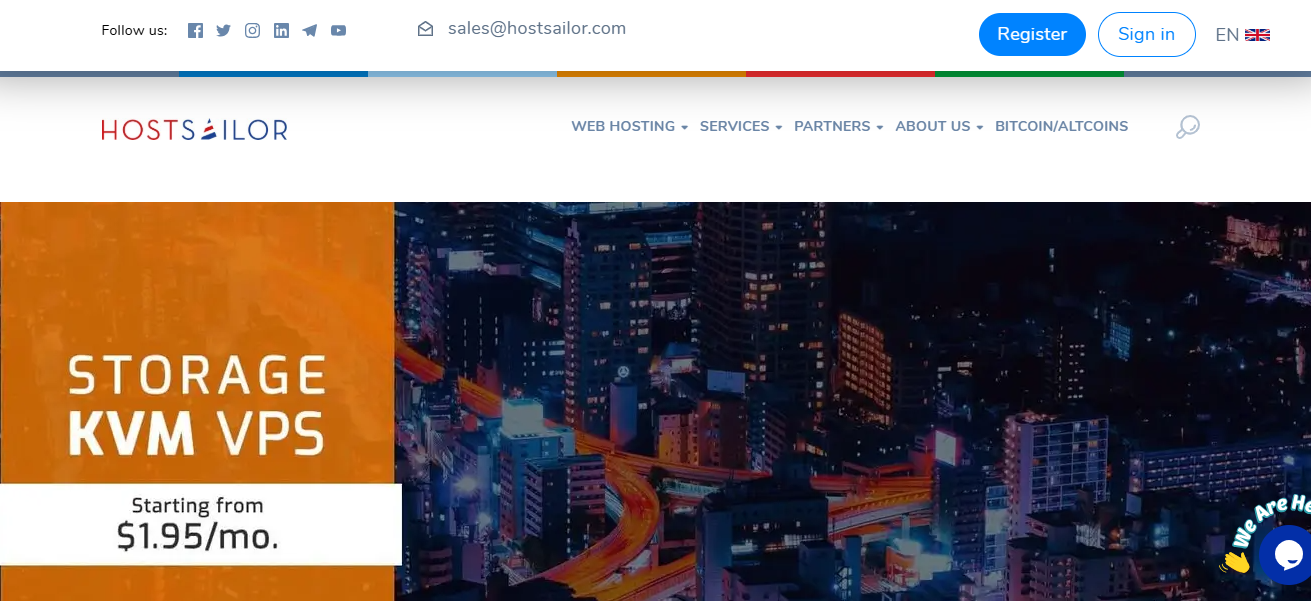Open the Telegram social icon

310,30
